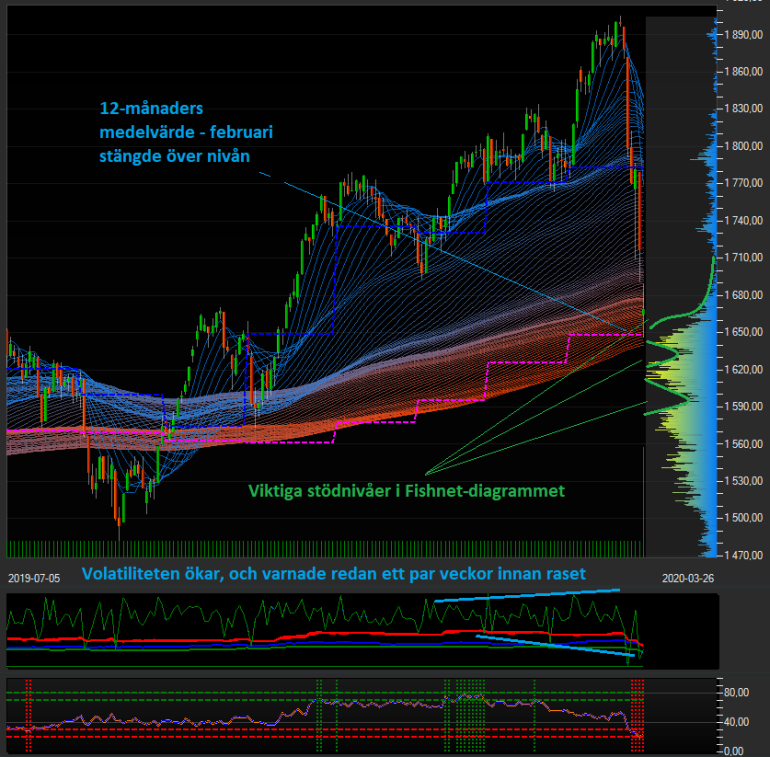Click the 1 860,00 price axis label
This screenshot has height=757, width=770.
(x=743, y=72)
